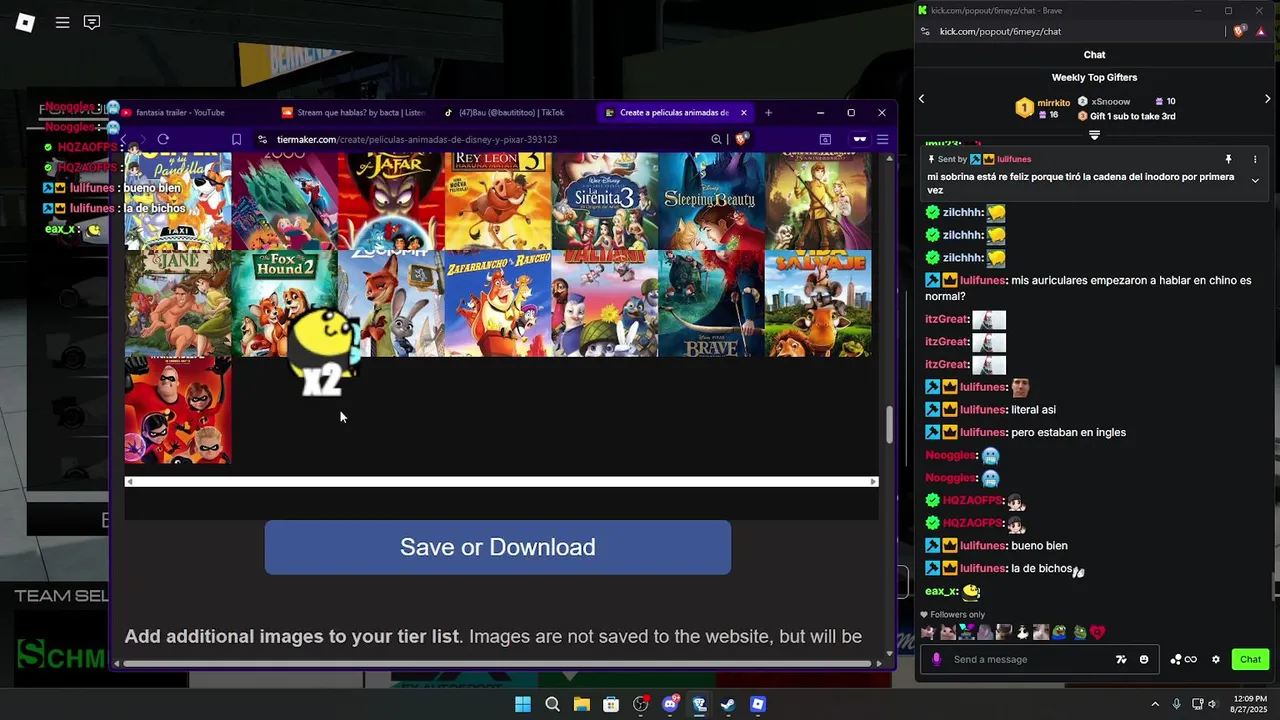Screen dimensions: 1280x720
Task: Click the translate icon in chat input
Action: pyautogui.click(x=1121, y=659)
